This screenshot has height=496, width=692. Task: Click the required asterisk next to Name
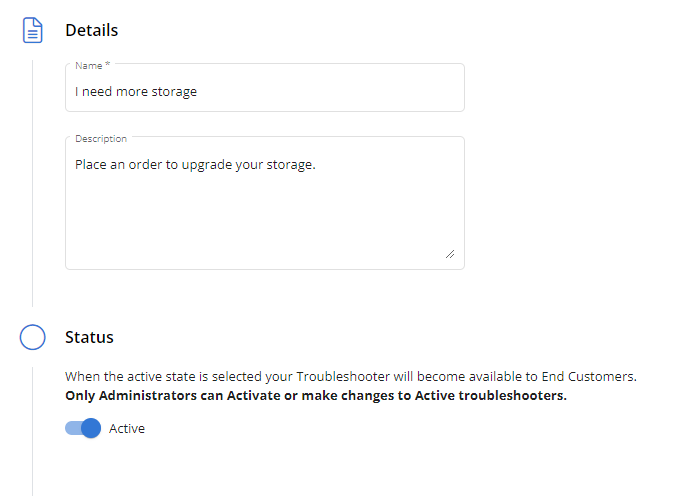pyautogui.click(x=108, y=65)
